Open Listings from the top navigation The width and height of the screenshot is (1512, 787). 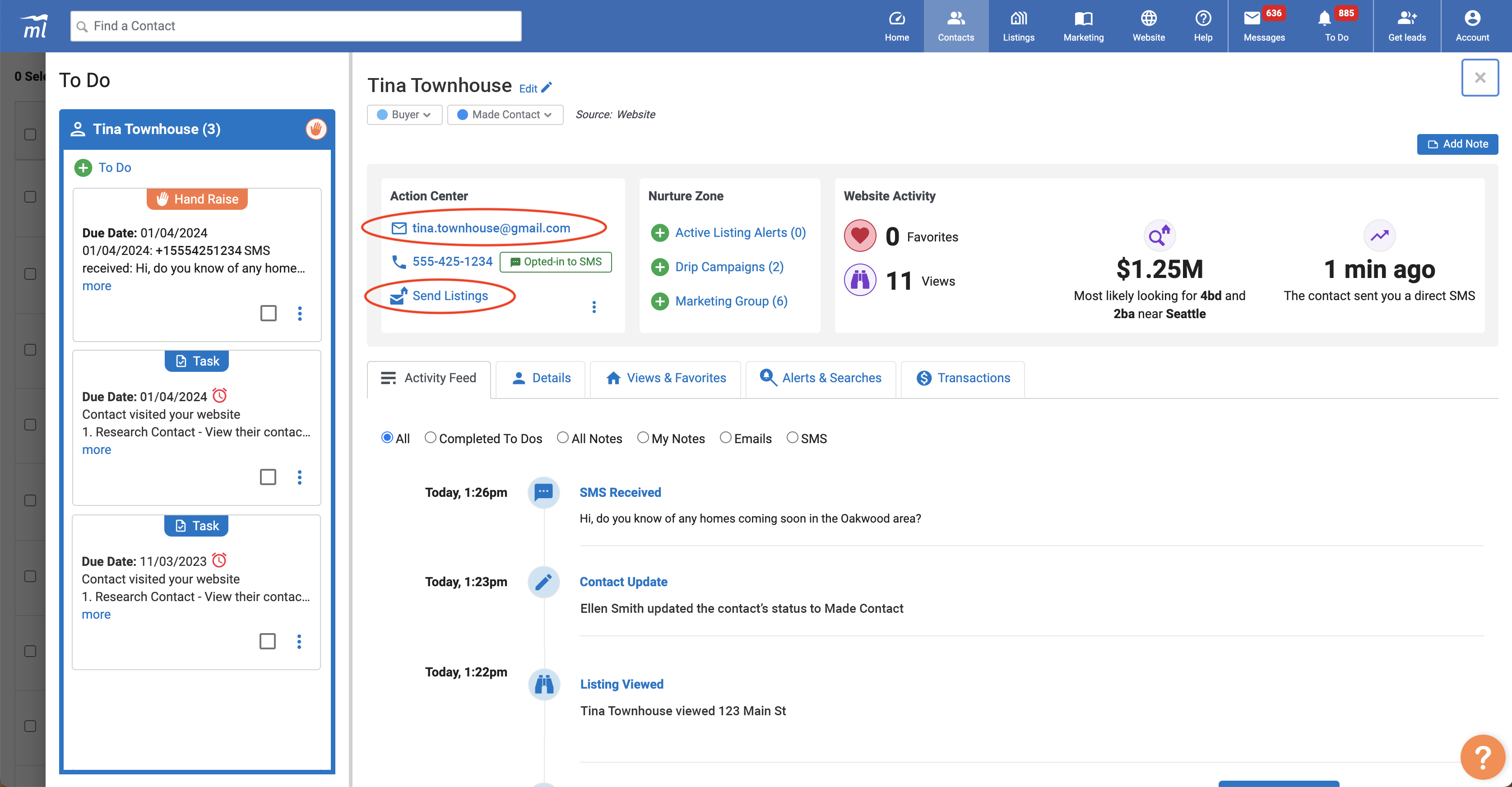(1018, 26)
